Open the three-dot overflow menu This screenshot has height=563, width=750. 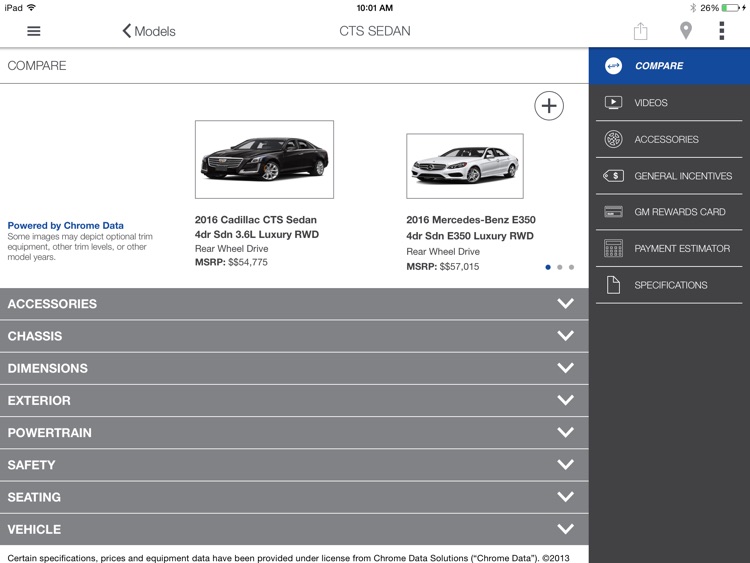tap(722, 31)
